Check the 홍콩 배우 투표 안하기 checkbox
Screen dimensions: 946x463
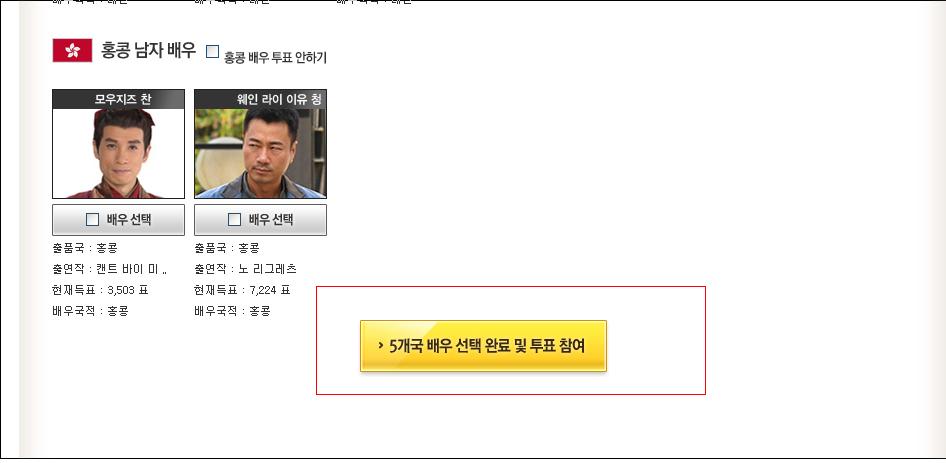212,51
